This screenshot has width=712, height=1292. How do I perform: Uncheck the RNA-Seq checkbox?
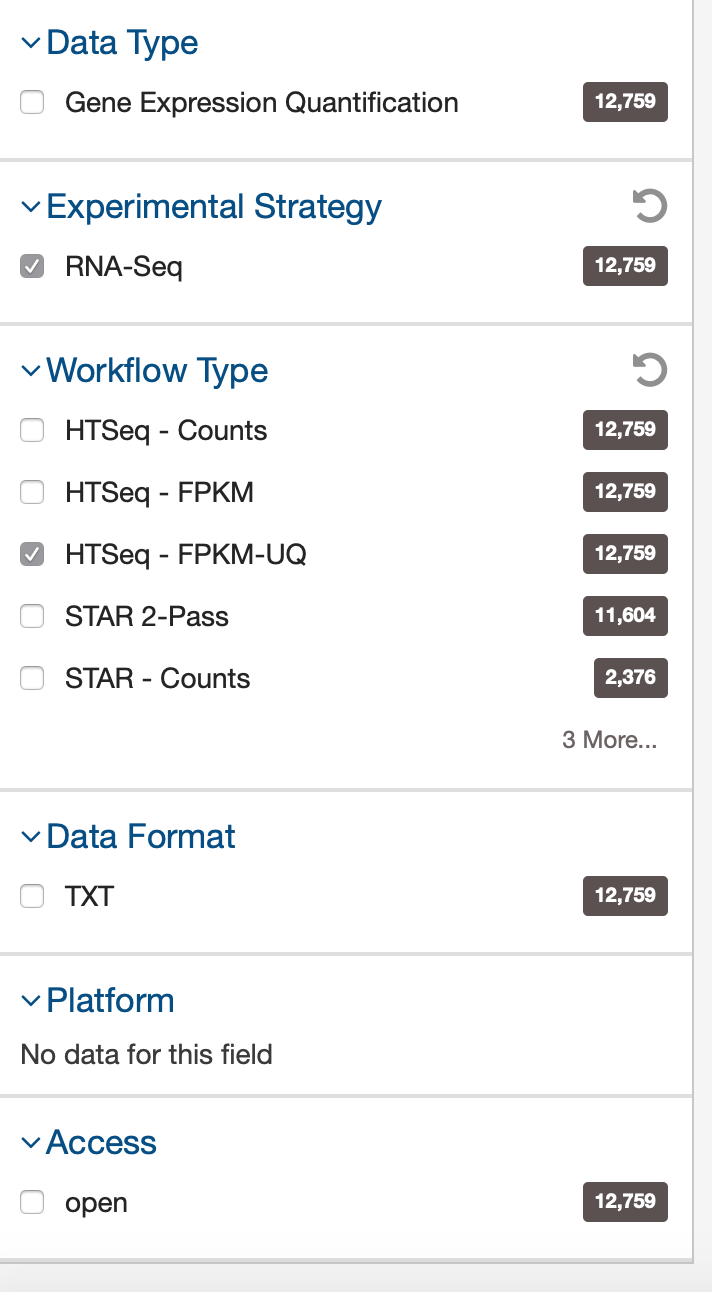click(31, 266)
